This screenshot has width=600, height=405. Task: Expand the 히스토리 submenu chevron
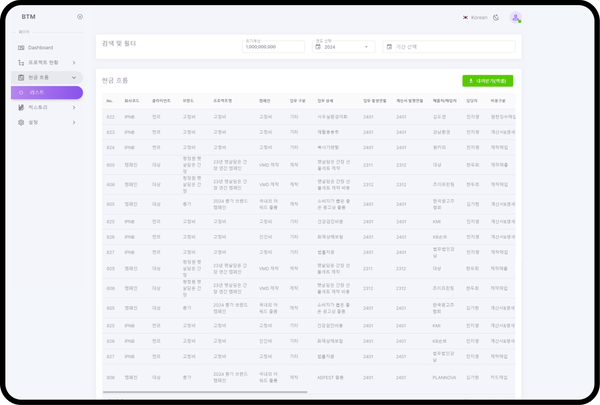(74, 108)
